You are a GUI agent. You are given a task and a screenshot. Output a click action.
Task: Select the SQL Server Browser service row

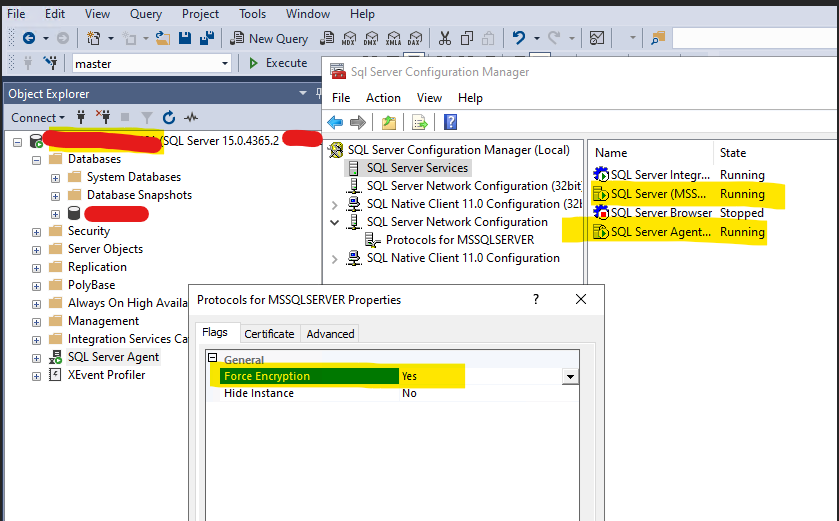[x=678, y=213]
